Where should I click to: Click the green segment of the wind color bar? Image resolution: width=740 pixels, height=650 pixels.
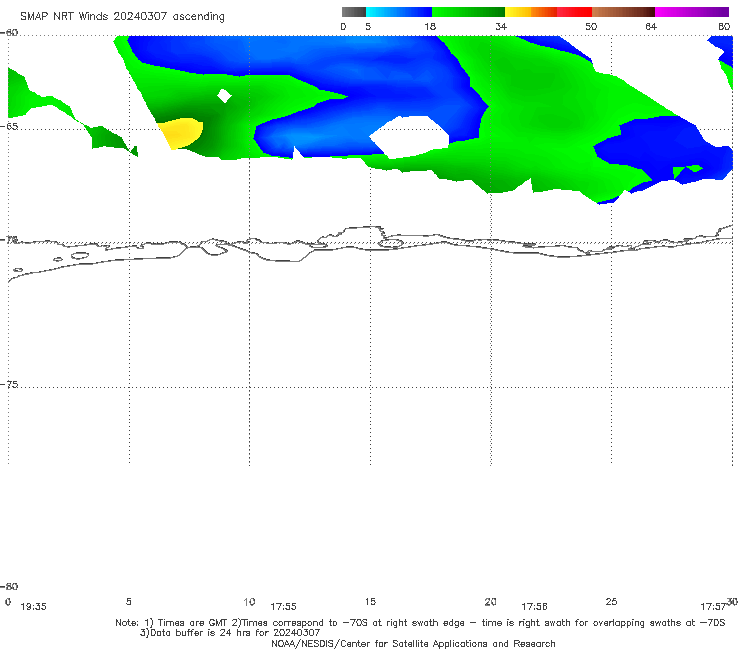(468, 12)
